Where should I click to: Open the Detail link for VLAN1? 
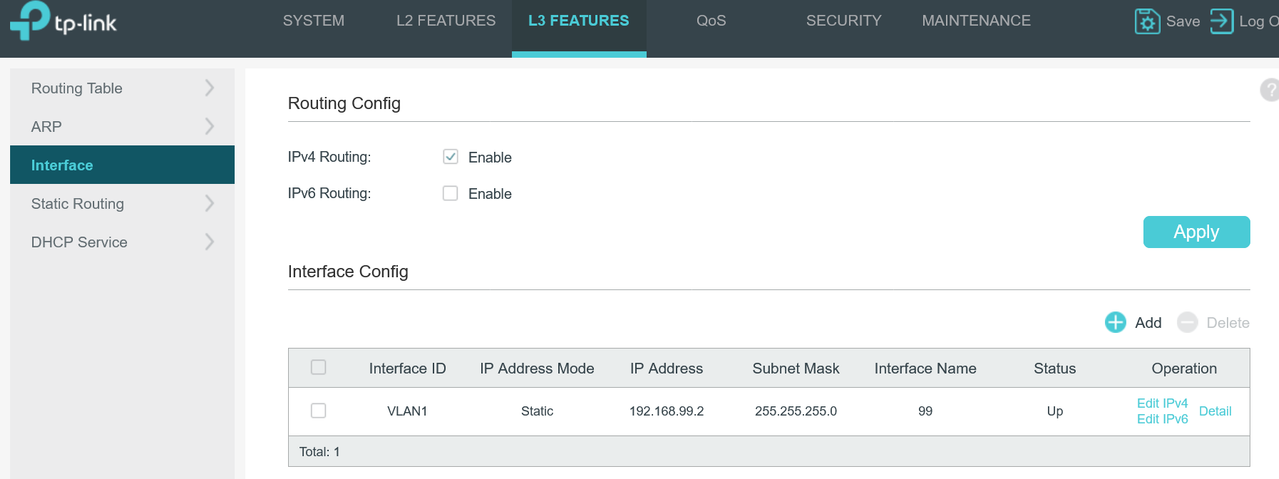1215,411
